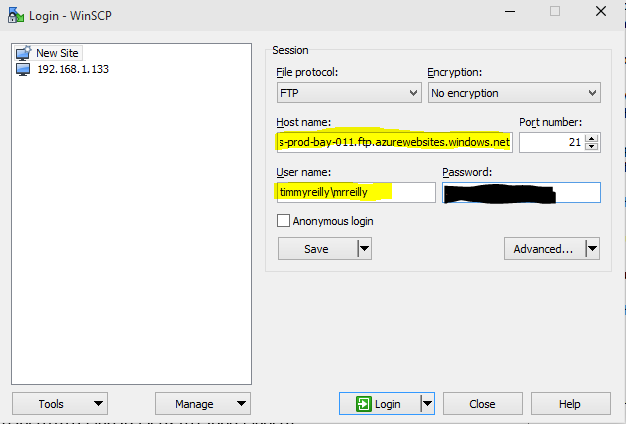
Task: Click the New Site computer icon
Action: point(23,53)
